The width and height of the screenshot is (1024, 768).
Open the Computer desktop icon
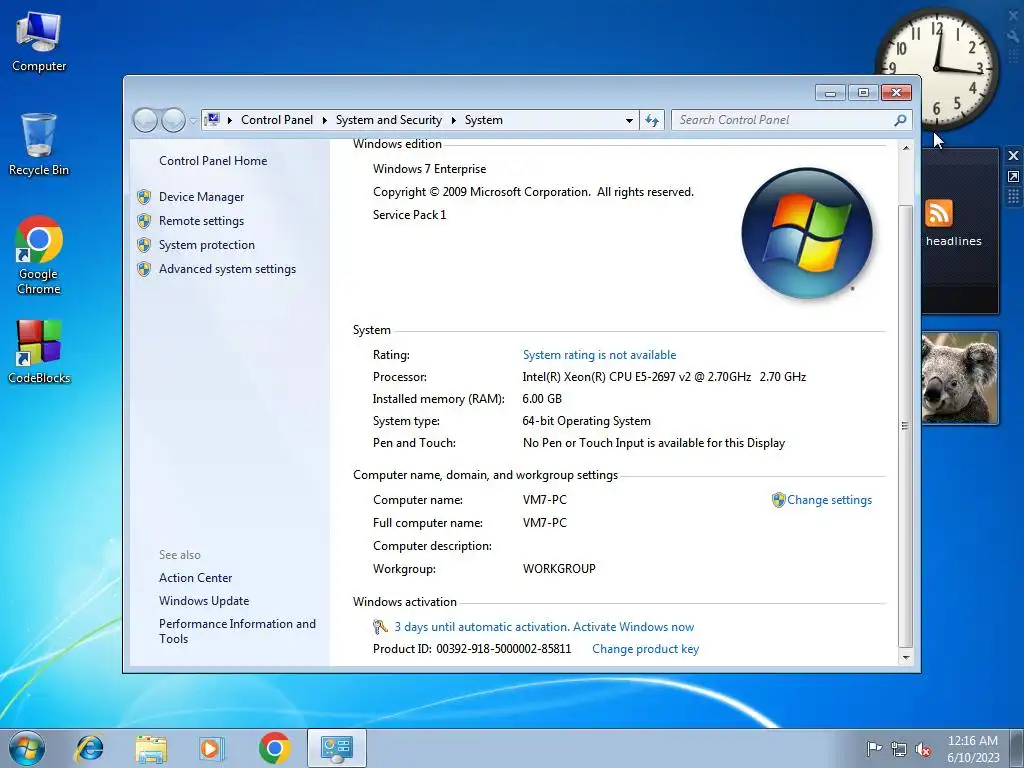click(x=39, y=42)
